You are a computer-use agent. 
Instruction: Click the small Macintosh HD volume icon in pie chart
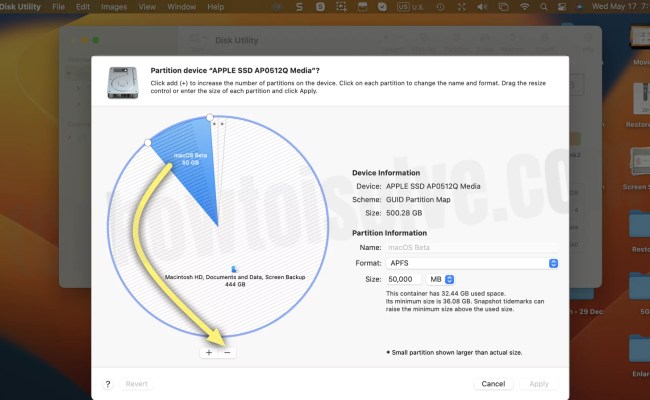pos(234,269)
